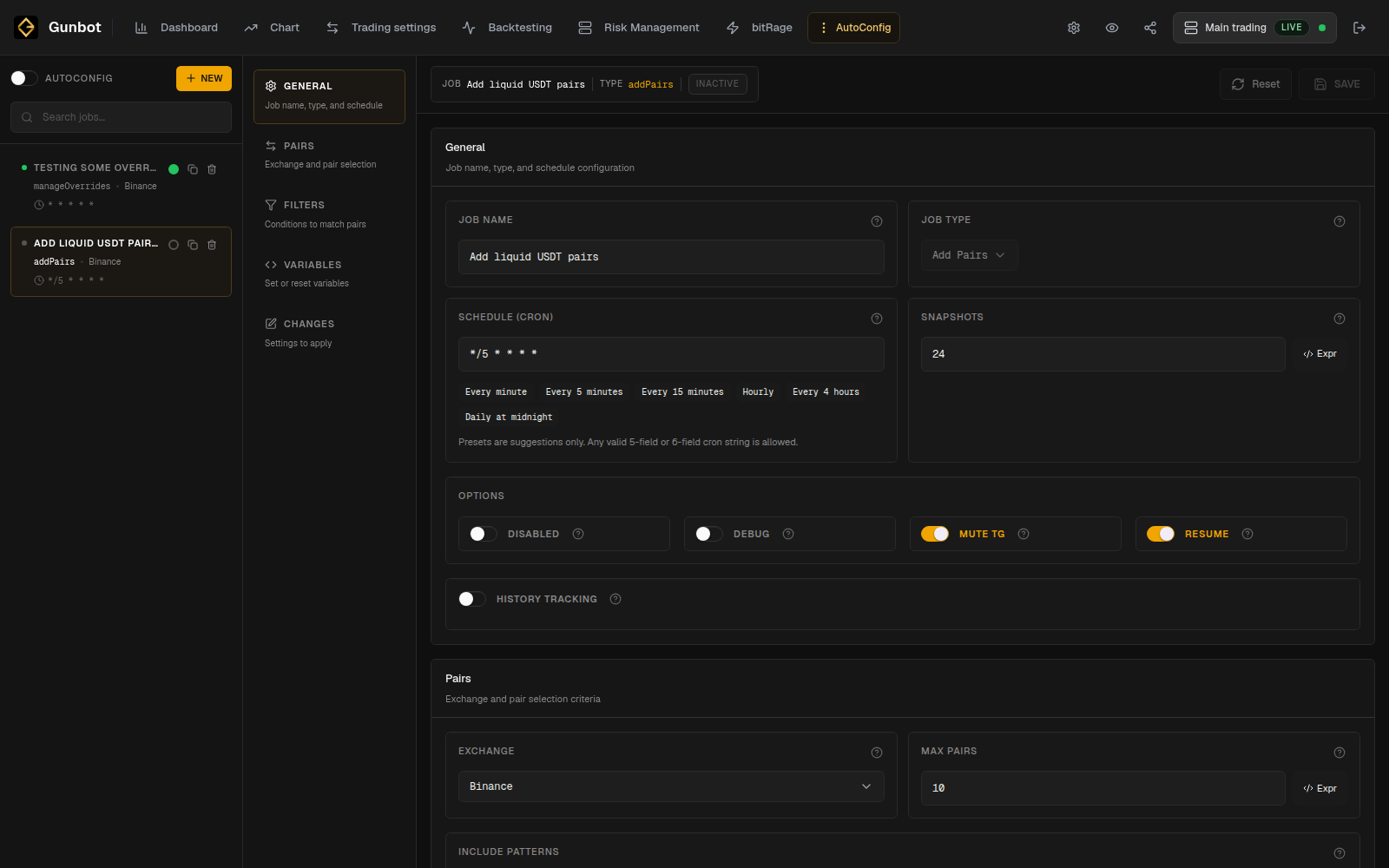1389x868 pixels.
Task: Go to the Pairs section
Action: [329, 155]
